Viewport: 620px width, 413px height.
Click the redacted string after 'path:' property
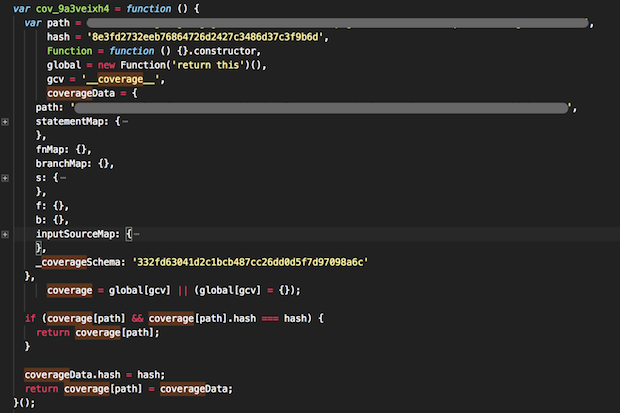pos(321,108)
